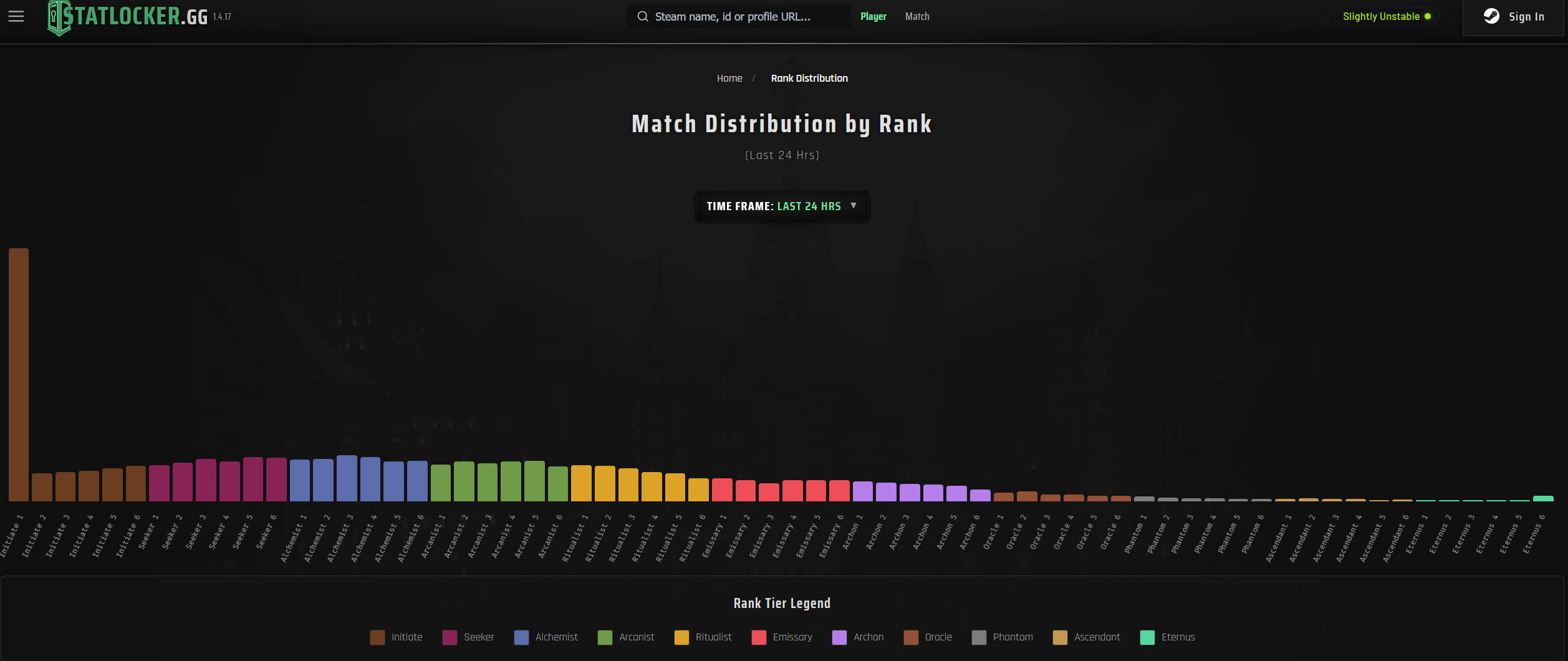The image size is (1568, 661).
Task: Click the Alchemist legend label
Action: coord(556,637)
